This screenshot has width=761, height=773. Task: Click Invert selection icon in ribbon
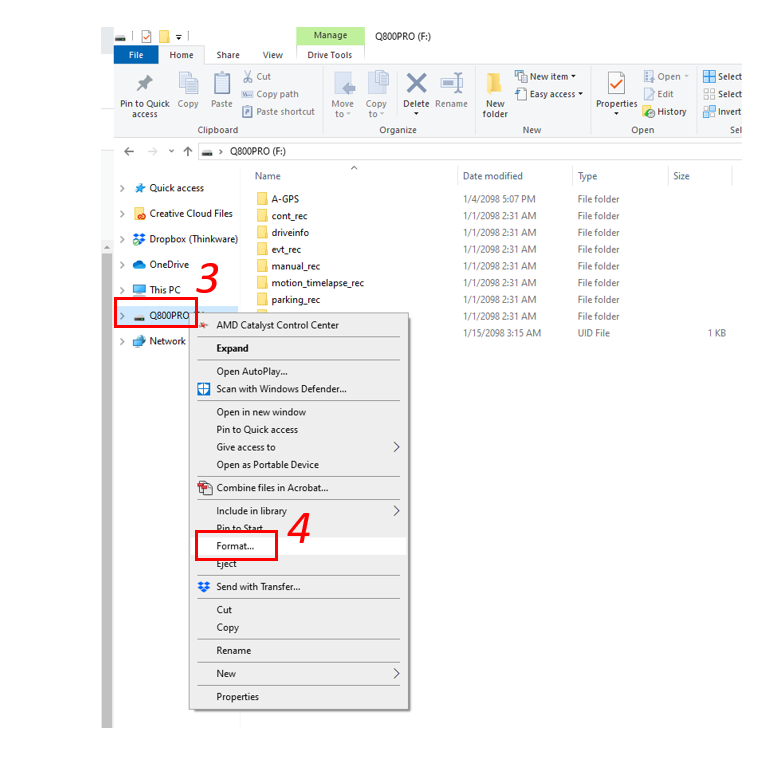[x=709, y=112]
